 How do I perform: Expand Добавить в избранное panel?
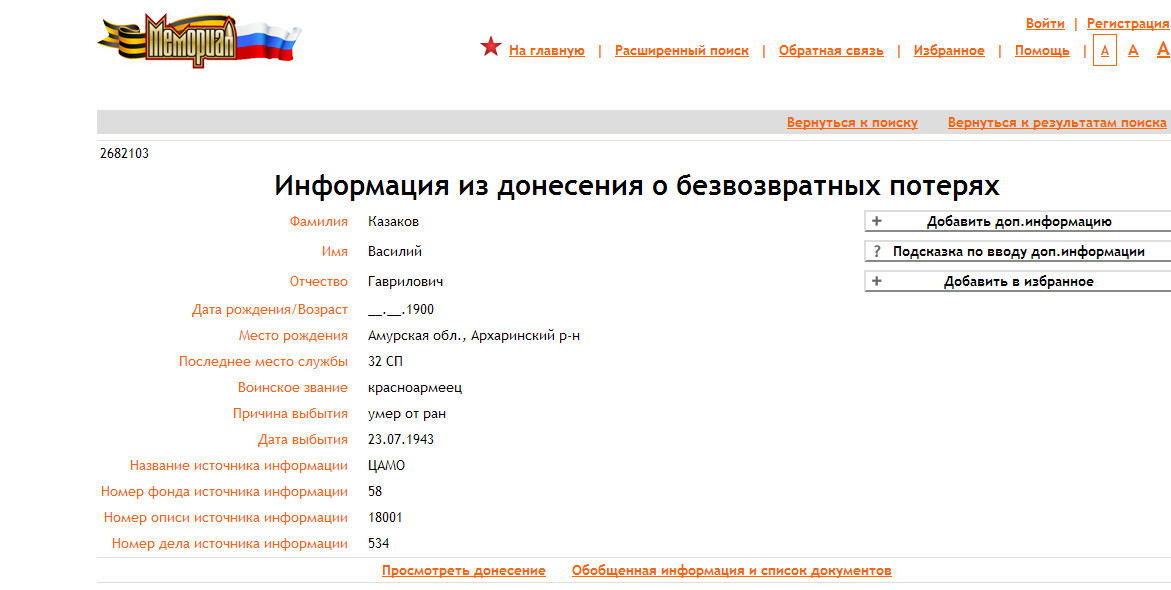[x=1018, y=282]
